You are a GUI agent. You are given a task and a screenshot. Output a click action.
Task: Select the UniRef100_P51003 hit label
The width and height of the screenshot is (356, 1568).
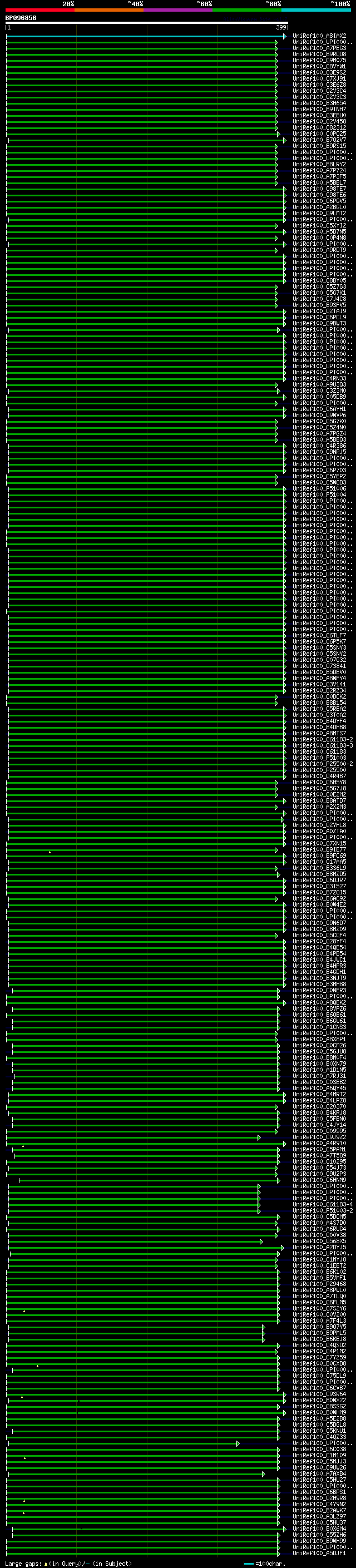319,758
